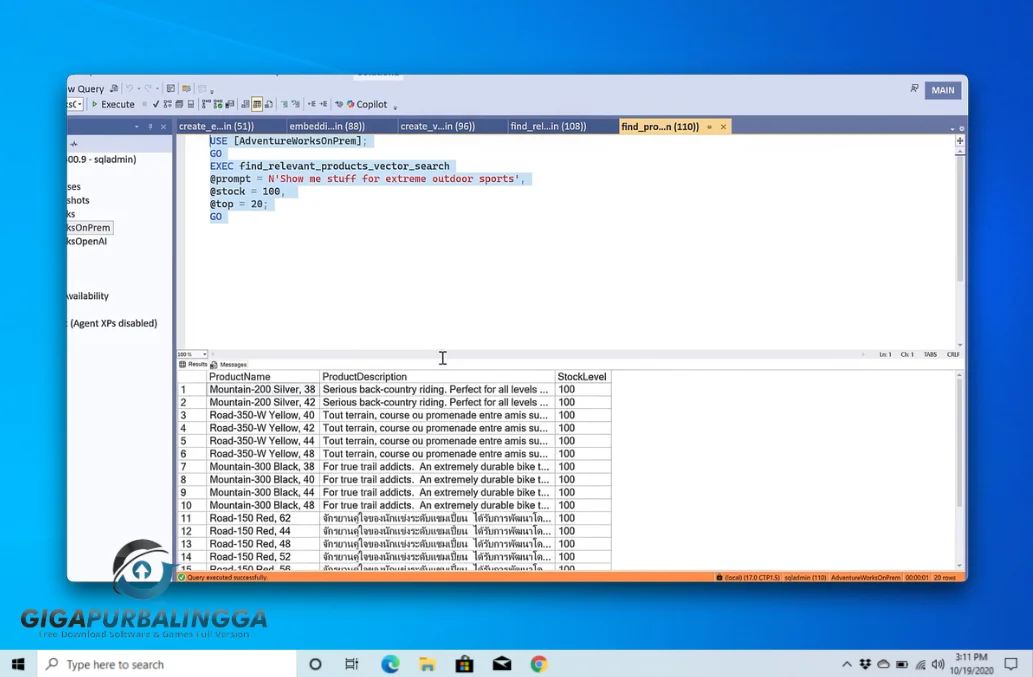Click the checklist window icon in top toolbar

(x=171, y=88)
